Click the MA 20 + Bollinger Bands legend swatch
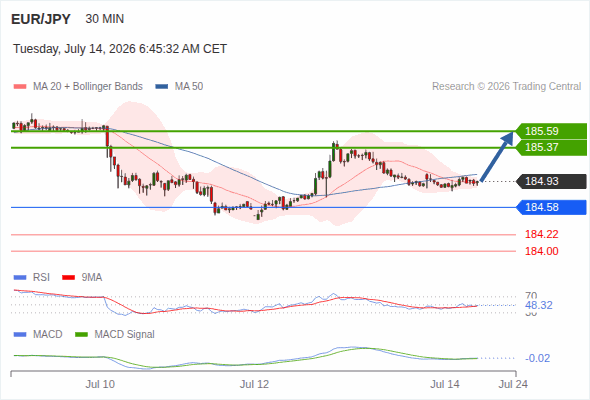This screenshot has height=400, width=590. [20, 87]
